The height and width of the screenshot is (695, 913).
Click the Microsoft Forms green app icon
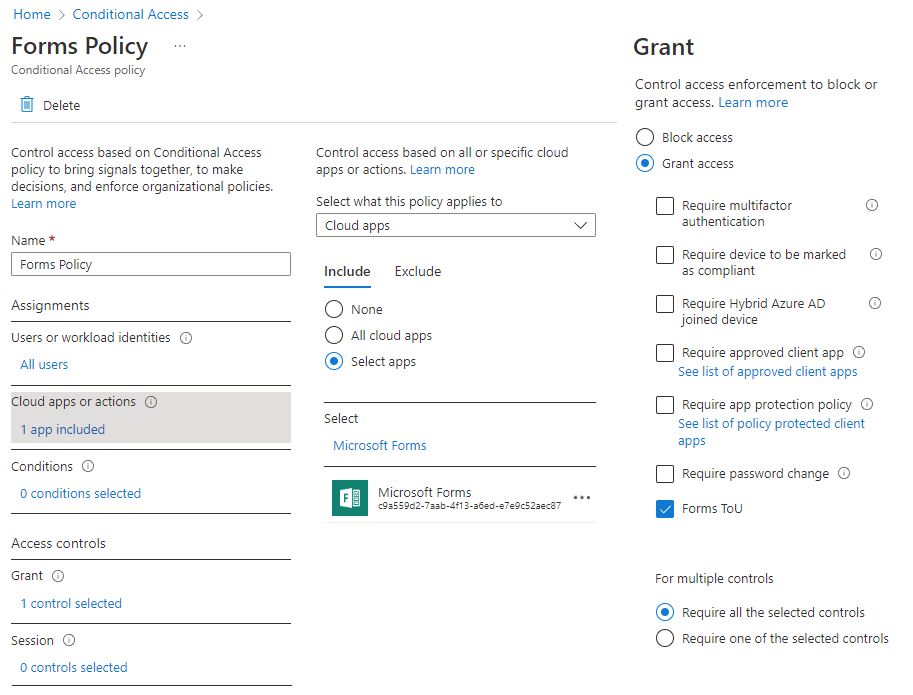pyautogui.click(x=350, y=498)
